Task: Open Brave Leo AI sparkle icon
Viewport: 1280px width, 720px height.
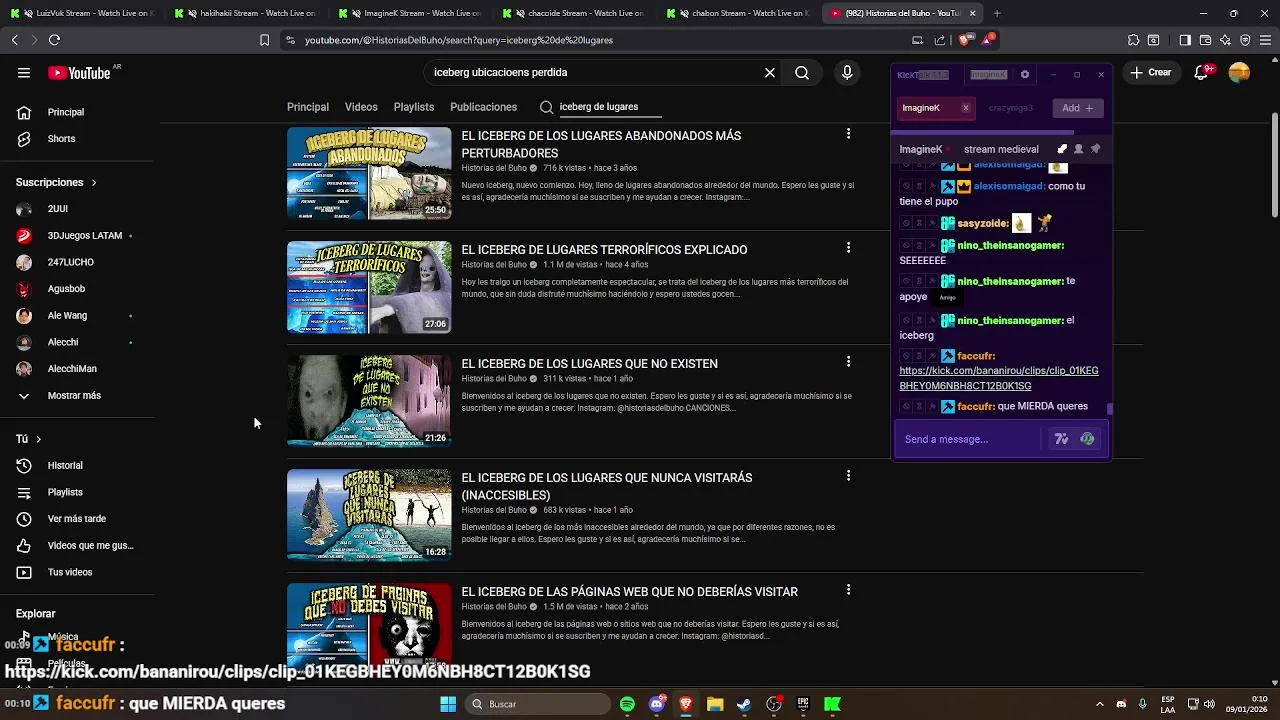Action: [x=1225, y=40]
